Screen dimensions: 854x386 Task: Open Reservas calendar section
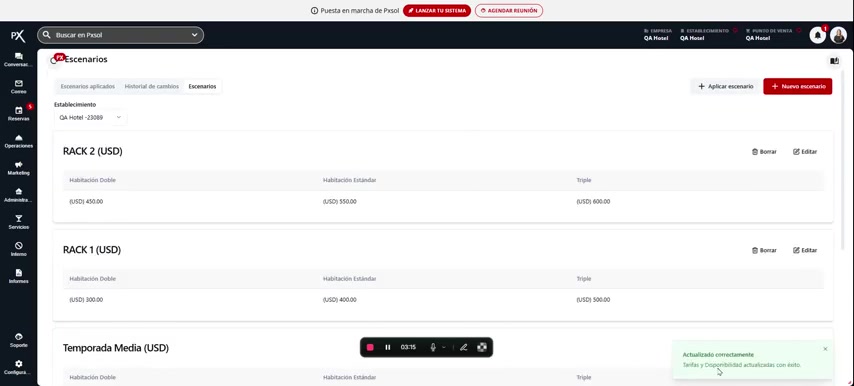point(19,114)
